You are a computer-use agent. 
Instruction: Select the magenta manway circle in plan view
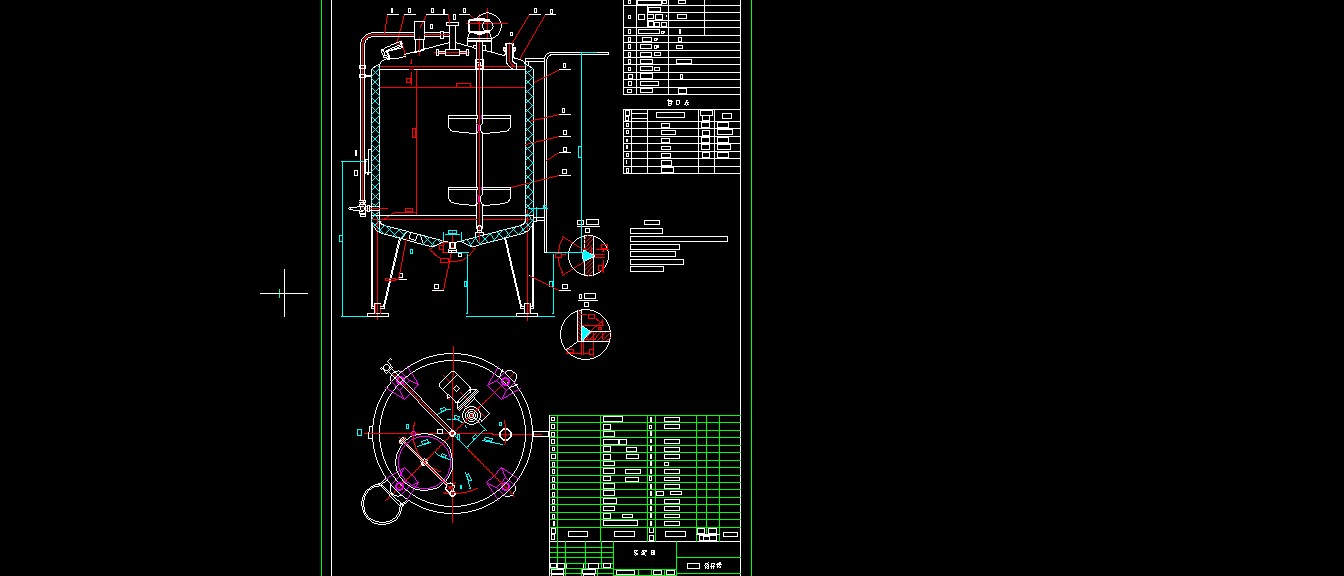[x=424, y=463]
